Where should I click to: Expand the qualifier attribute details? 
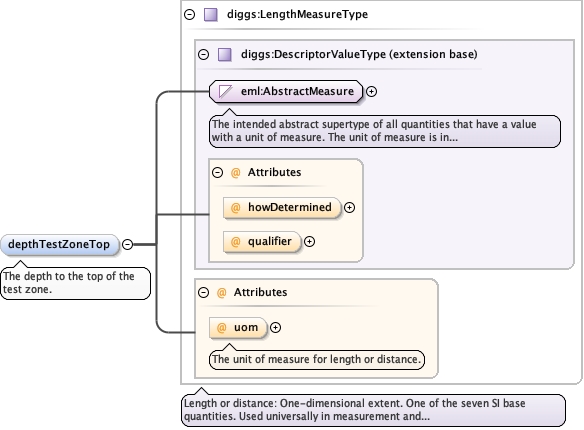click(310, 242)
